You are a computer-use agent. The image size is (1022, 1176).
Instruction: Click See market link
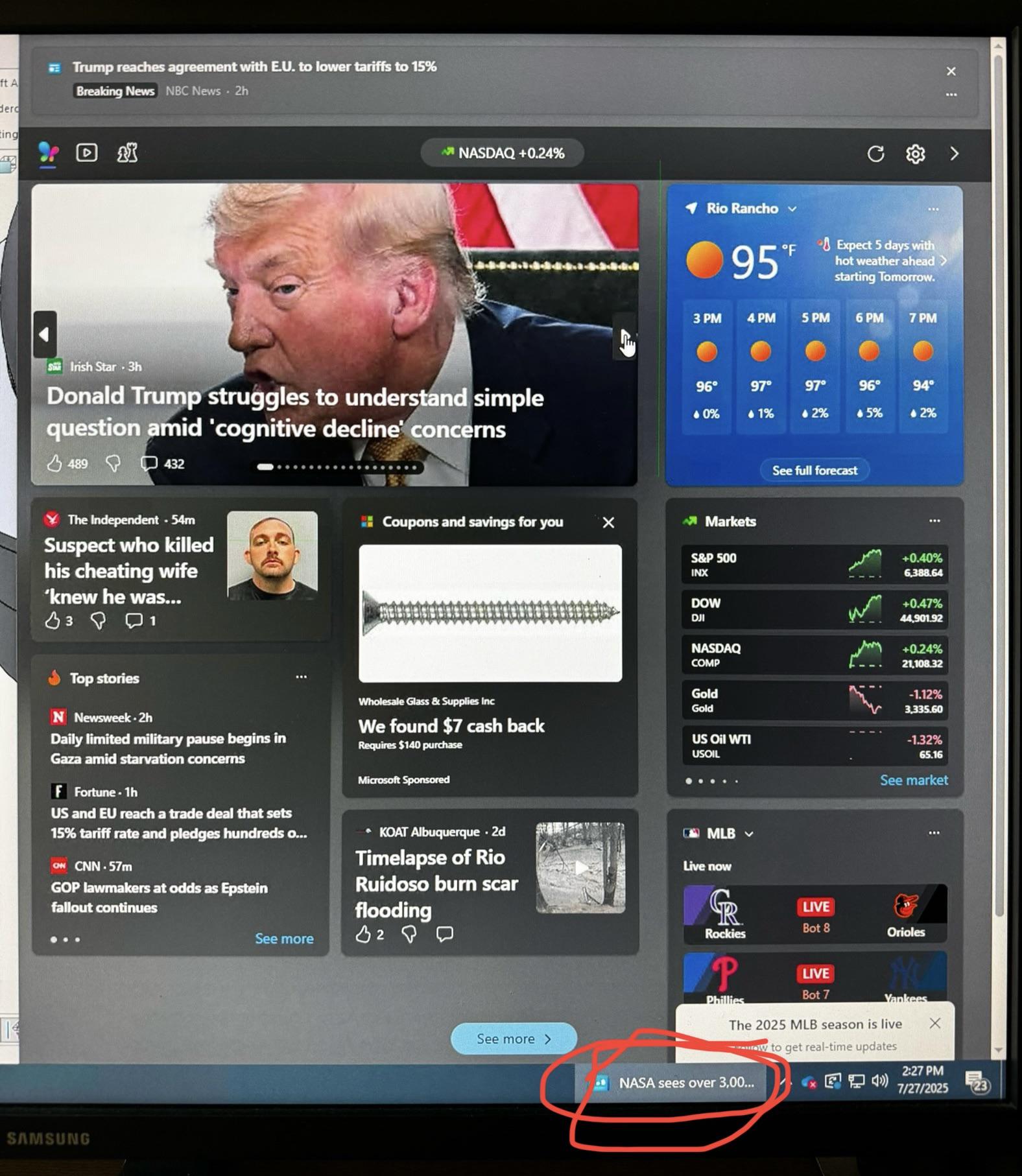pyautogui.click(x=913, y=781)
